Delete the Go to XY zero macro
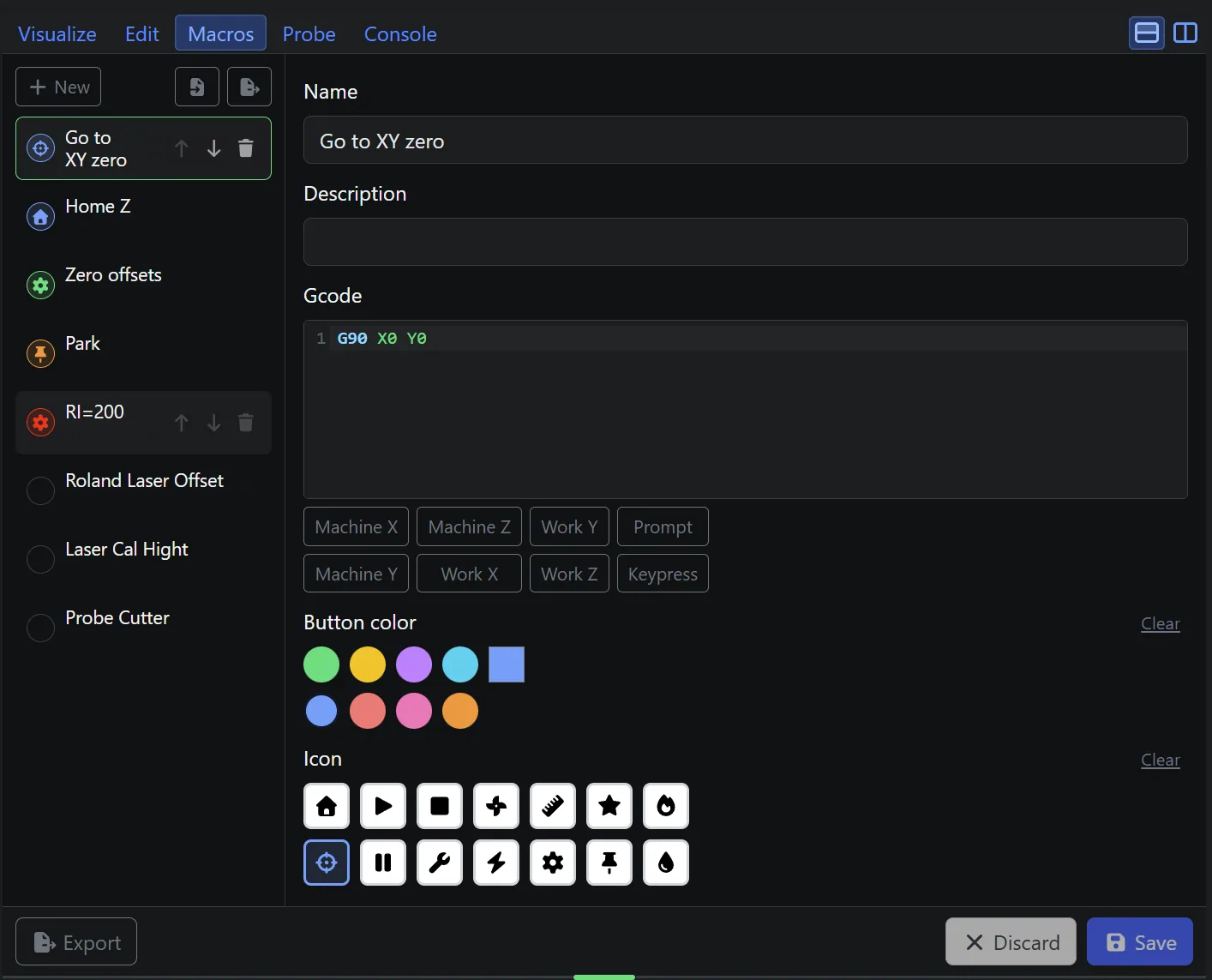This screenshot has width=1212, height=980. click(246, 148)
